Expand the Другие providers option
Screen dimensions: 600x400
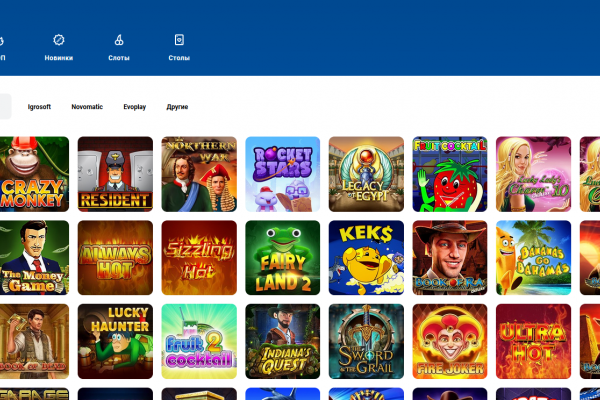pos(177,106)
